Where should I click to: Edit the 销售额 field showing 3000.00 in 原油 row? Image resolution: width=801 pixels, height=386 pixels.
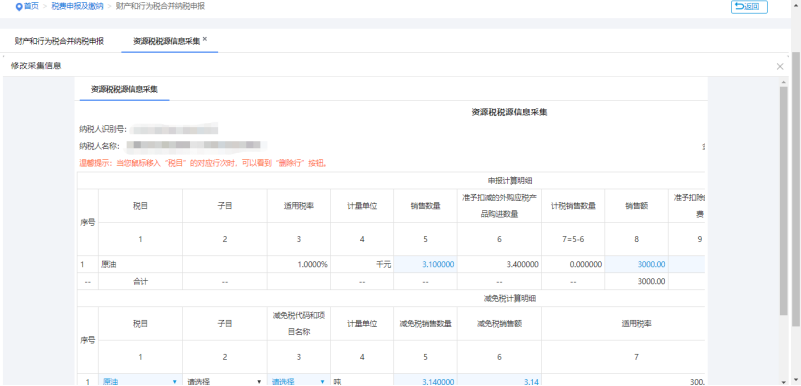click(637, 264)
